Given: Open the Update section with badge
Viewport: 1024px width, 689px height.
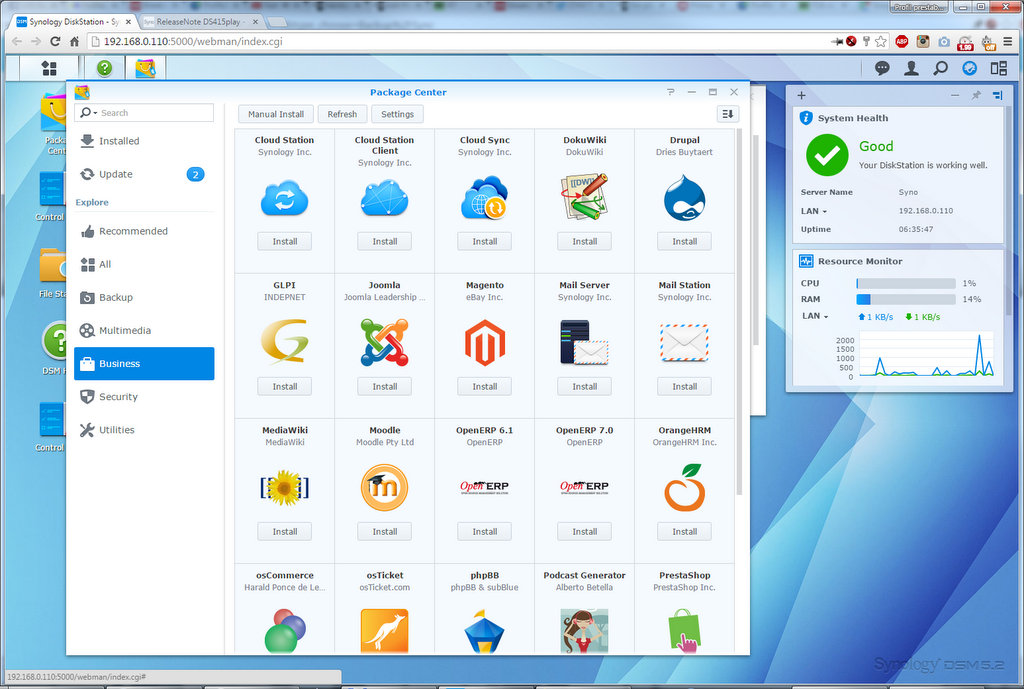Looking at the screenshot, I should 144,174.
